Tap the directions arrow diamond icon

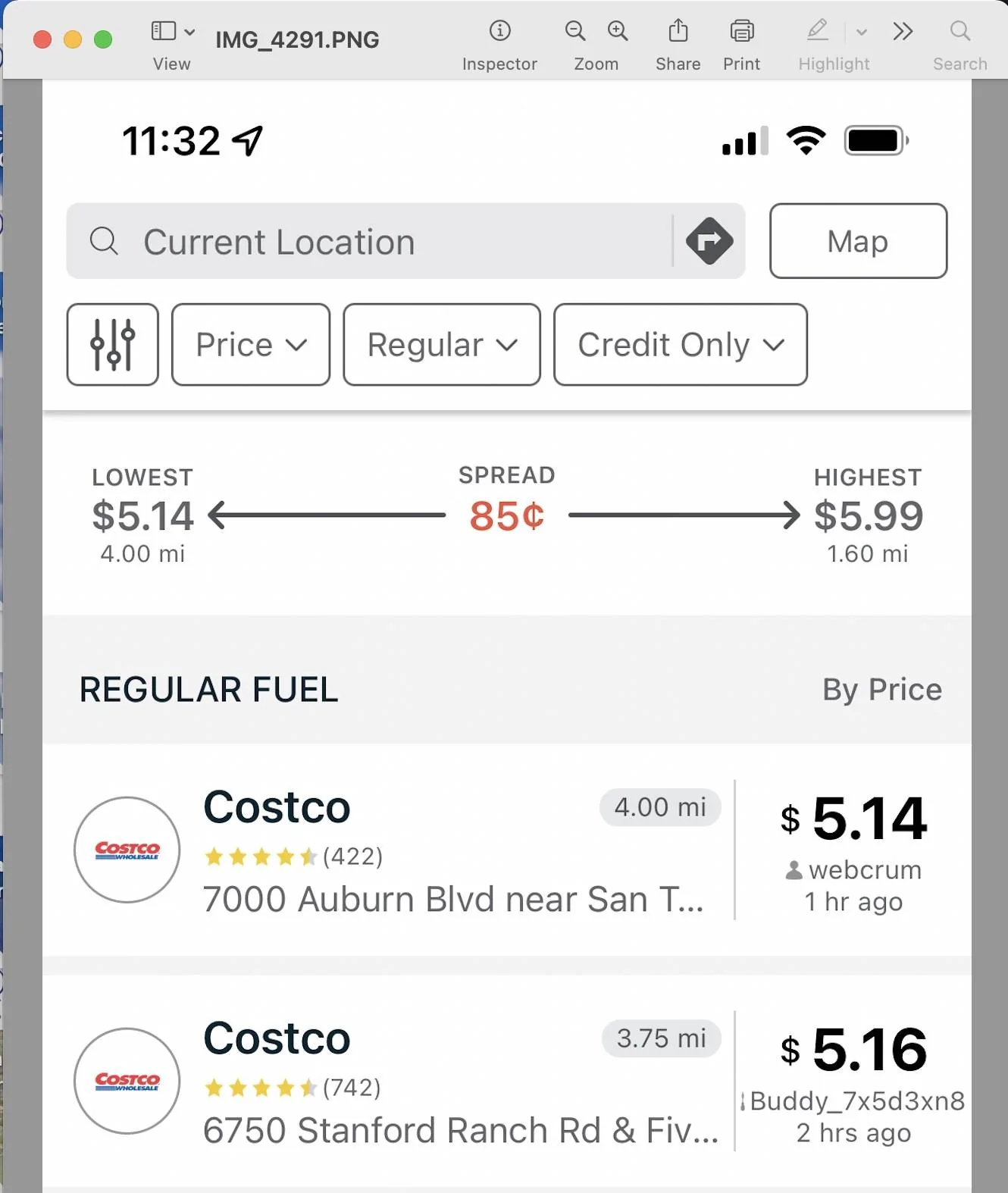tap(709, 241)
